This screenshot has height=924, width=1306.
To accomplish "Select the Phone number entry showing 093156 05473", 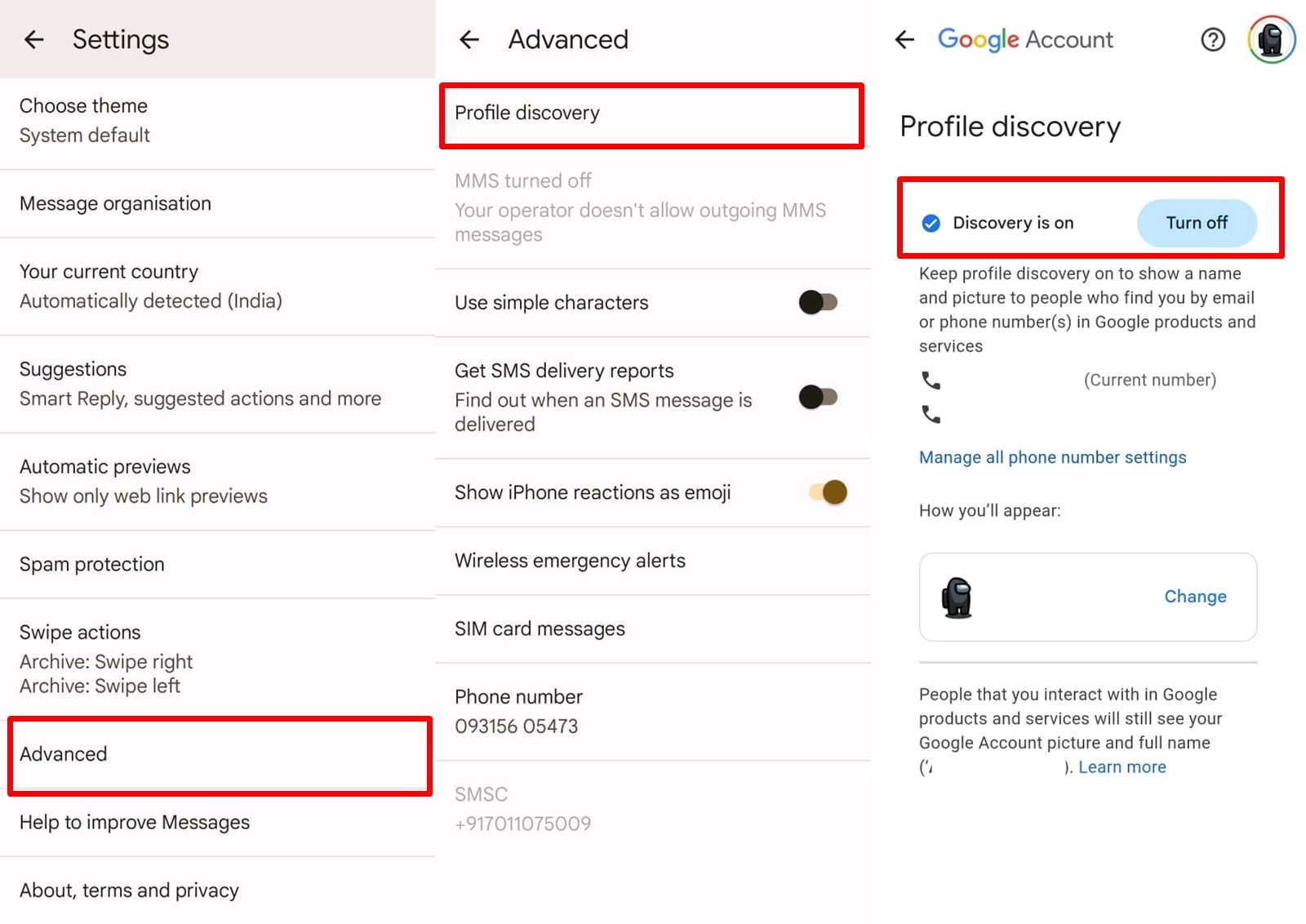I will [518, 710].
